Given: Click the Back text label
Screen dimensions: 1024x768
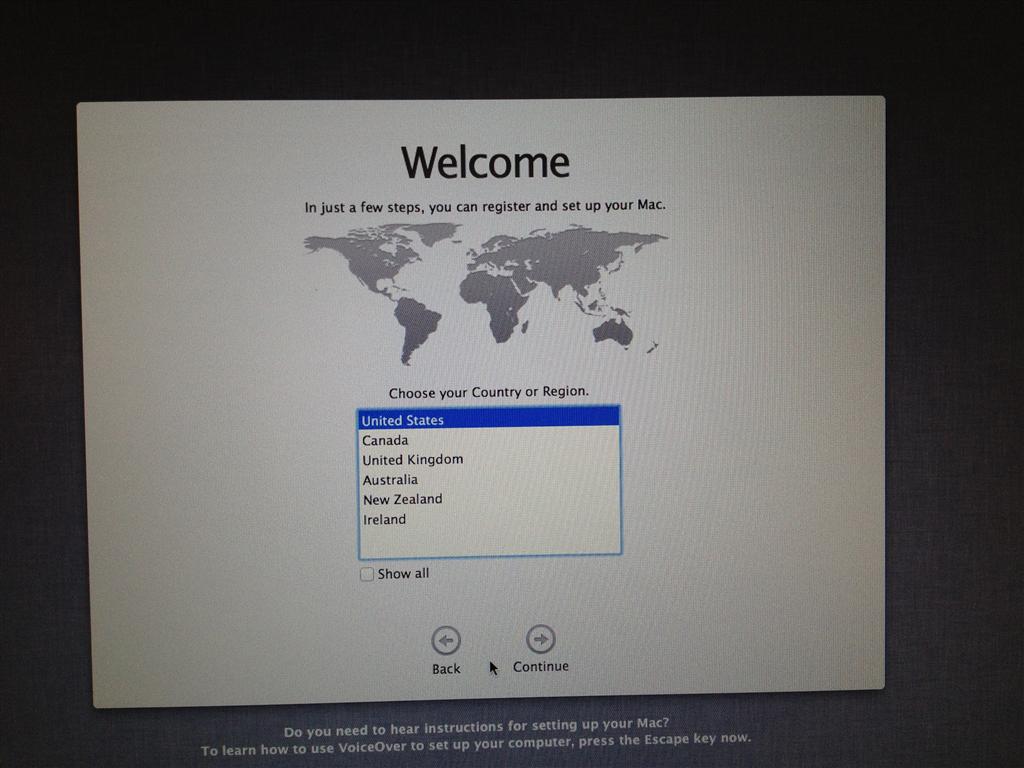Looking at the screenshot, I should (446, 669).
